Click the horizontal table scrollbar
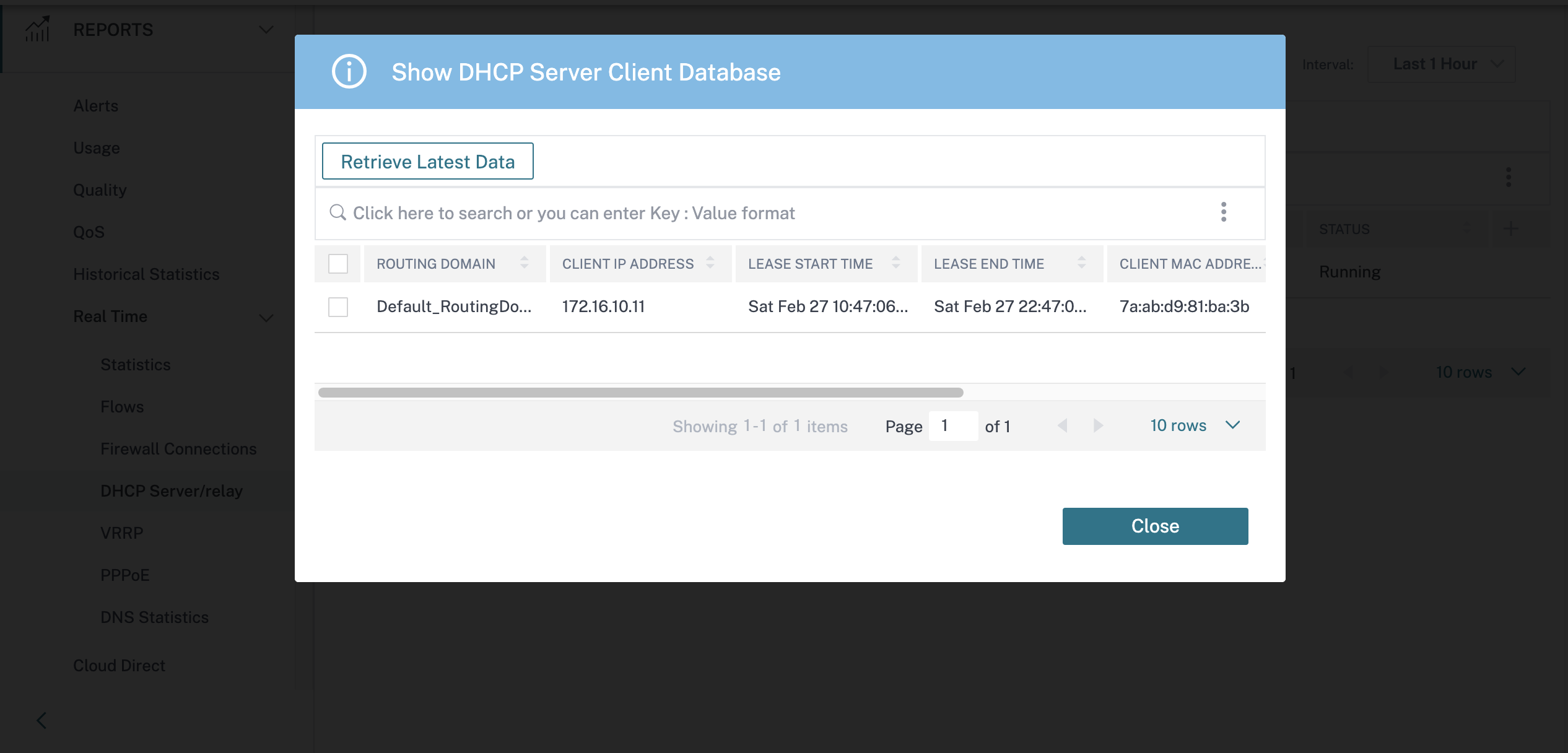 640,393
